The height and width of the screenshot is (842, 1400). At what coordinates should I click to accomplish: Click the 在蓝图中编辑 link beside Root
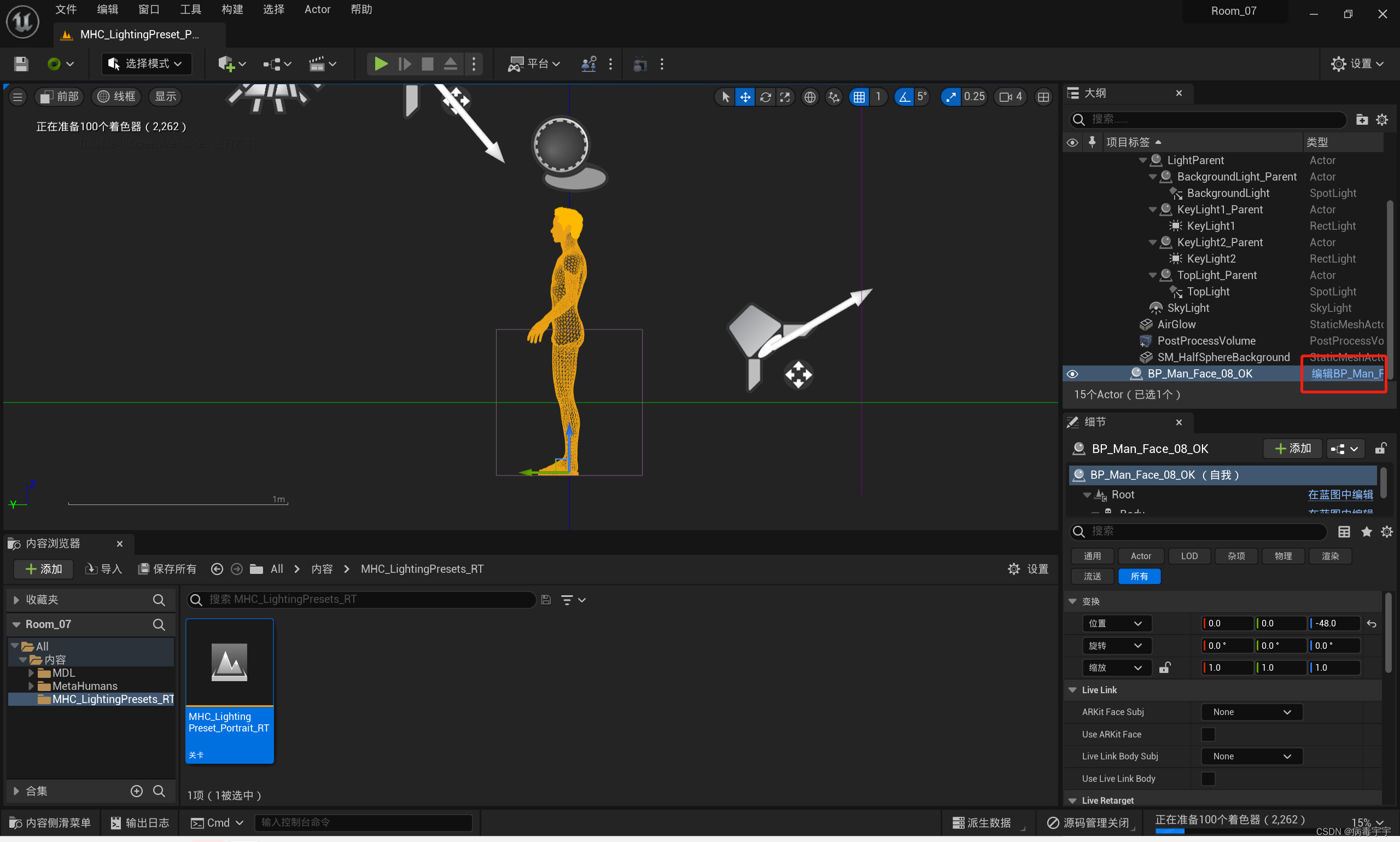[1339, 494]
